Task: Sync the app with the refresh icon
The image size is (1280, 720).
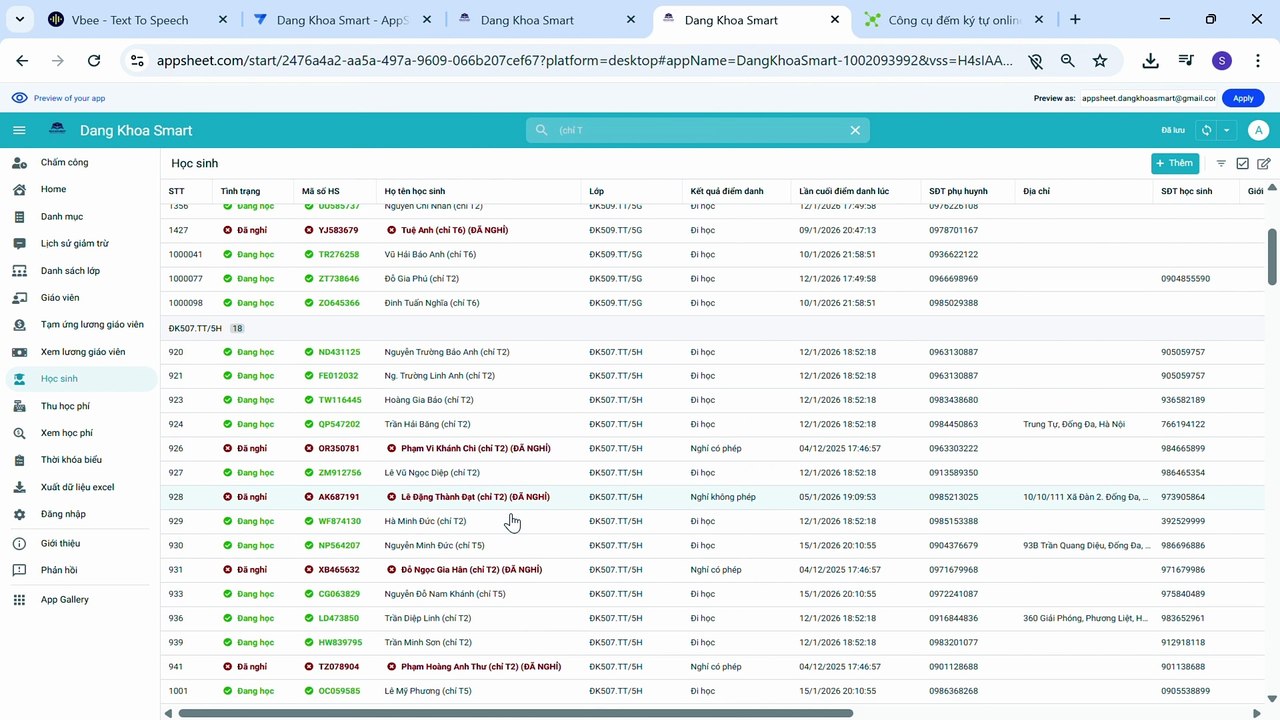Action: coord(1207,130)
